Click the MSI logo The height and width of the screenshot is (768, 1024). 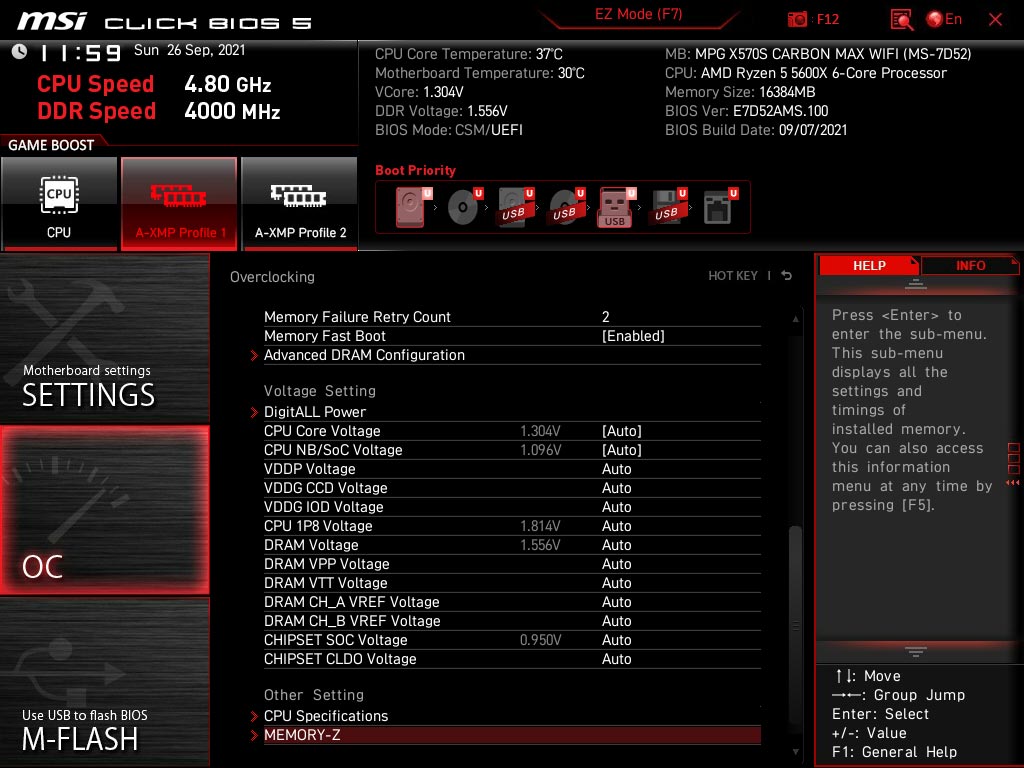[x=52, y=21]
